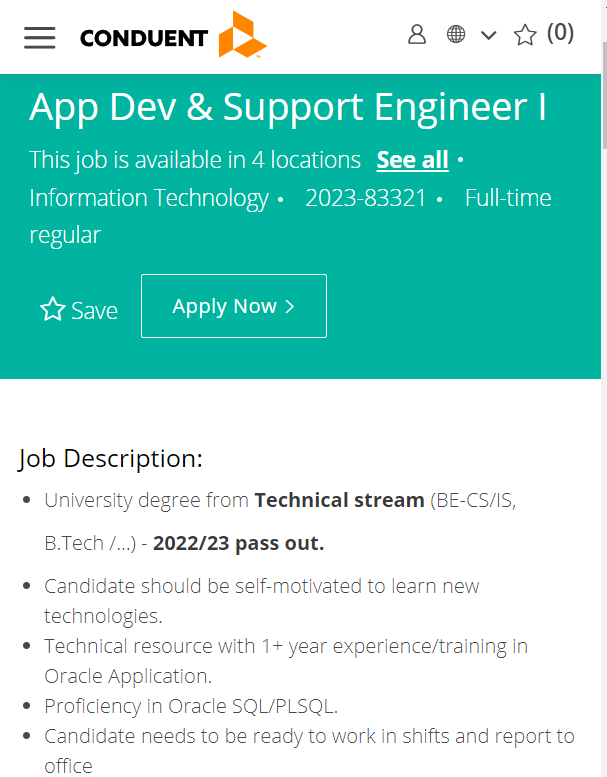Image resolution: width=607 pixels, height=777 pixels.
Task: Expand the language chevron dropdown
Action: [489, 35]
